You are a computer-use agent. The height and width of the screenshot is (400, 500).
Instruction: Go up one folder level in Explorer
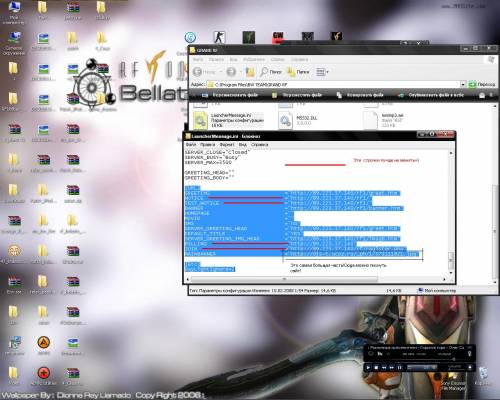pyautogui.click(x=250, y=72)
